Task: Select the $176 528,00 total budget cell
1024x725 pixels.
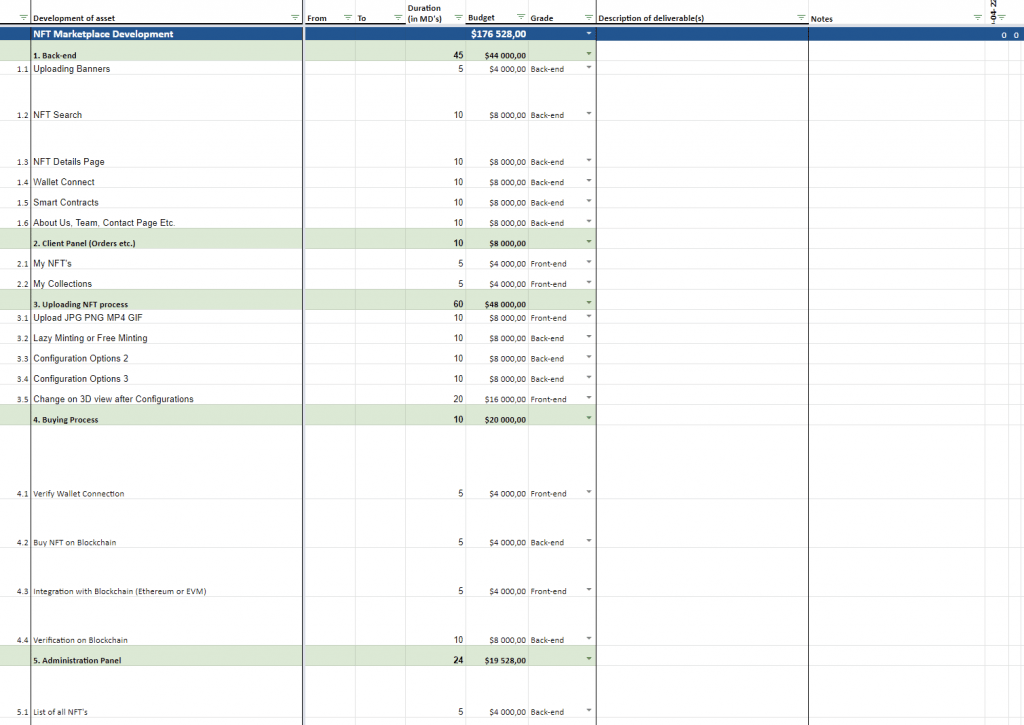Action: click(497, 34)
